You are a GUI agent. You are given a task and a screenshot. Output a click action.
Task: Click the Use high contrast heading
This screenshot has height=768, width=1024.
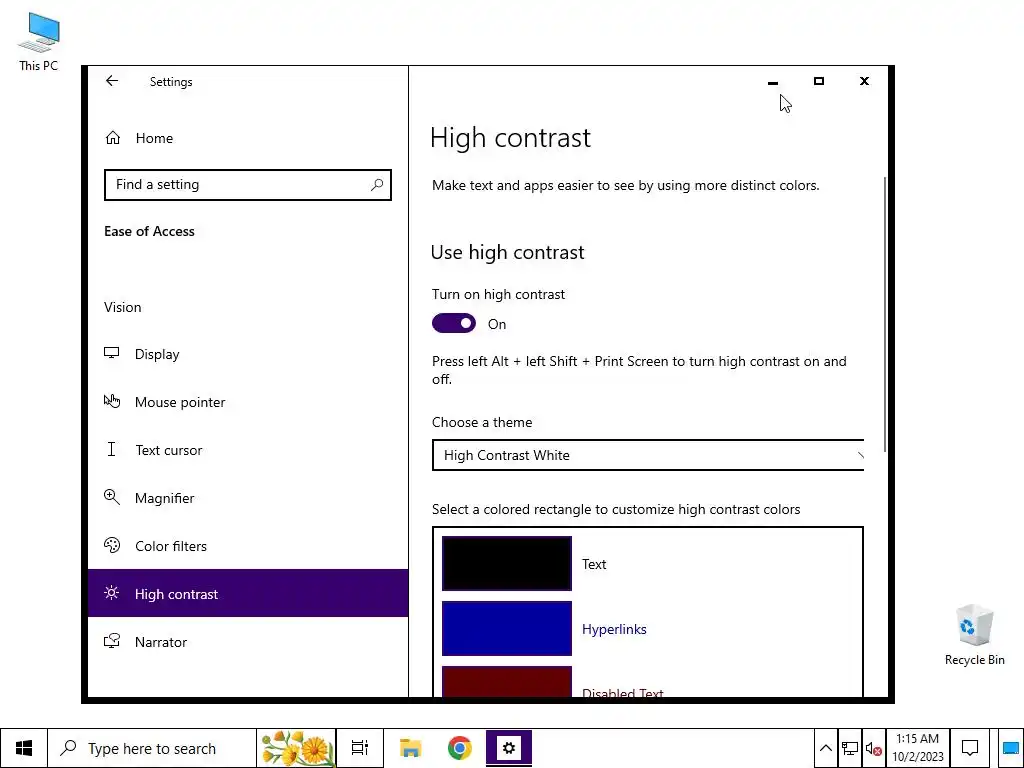507,252
